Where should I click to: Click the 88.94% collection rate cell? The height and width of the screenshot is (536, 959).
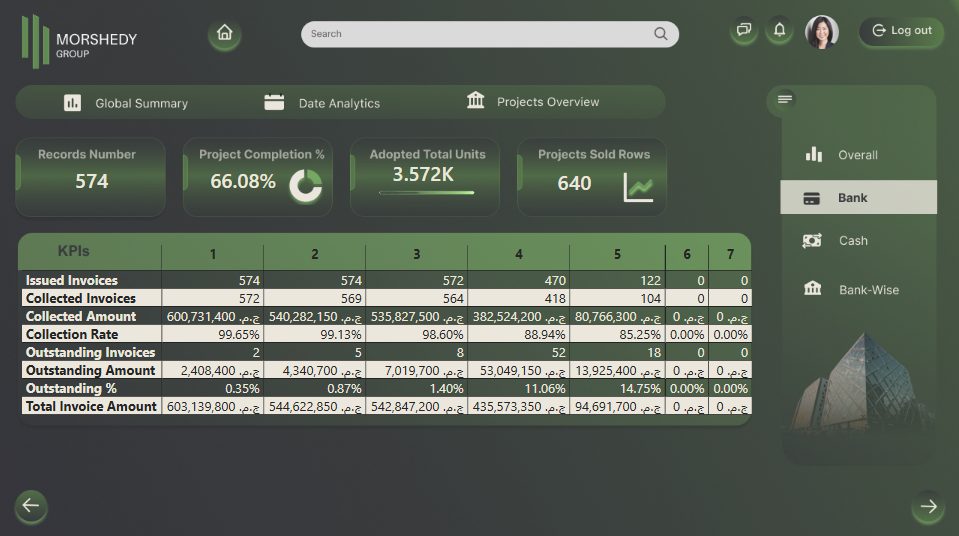519,335
